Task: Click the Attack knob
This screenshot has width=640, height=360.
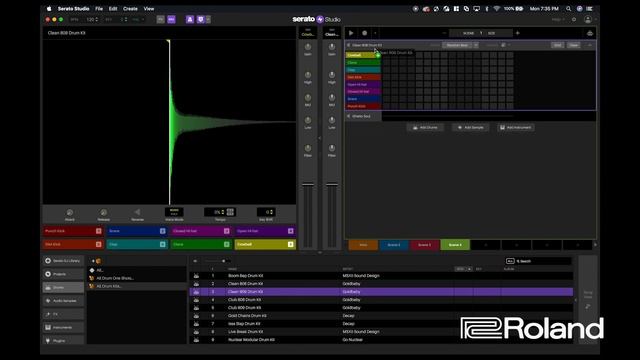Action: tap(70, 212)
